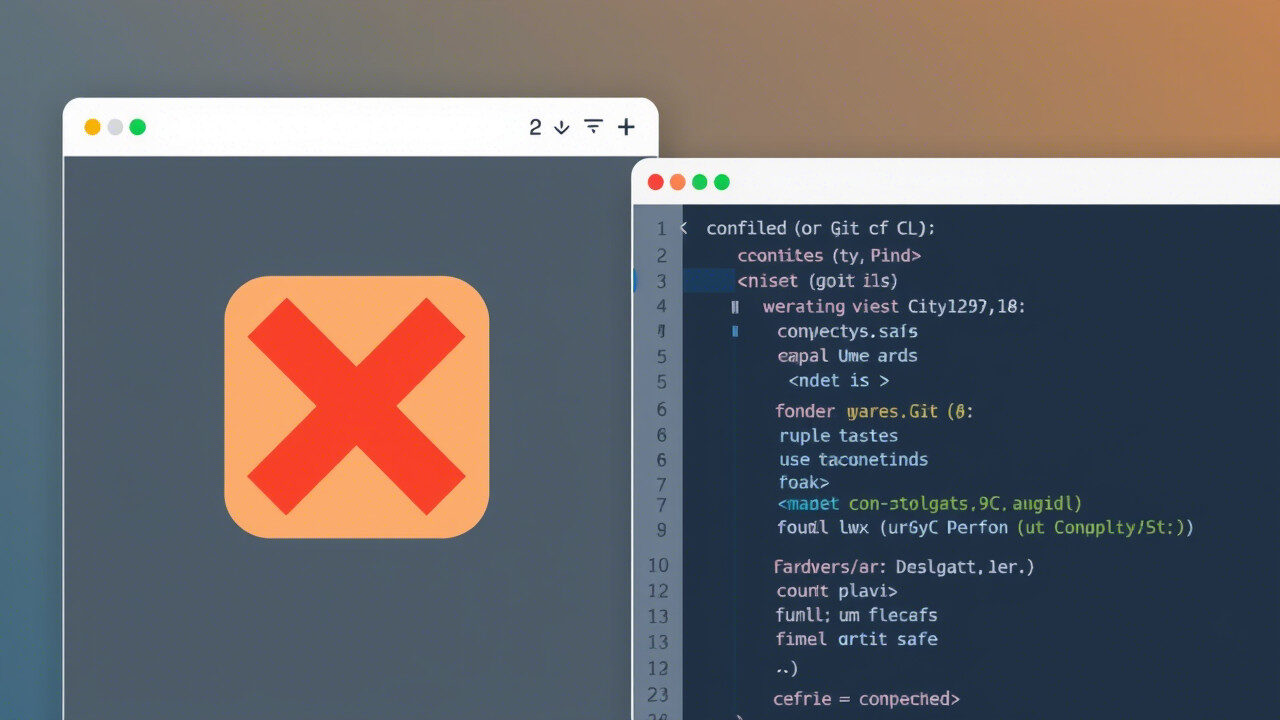
Task: Click line number 10 in editor gutter
Action: click(x=657, y=567)
